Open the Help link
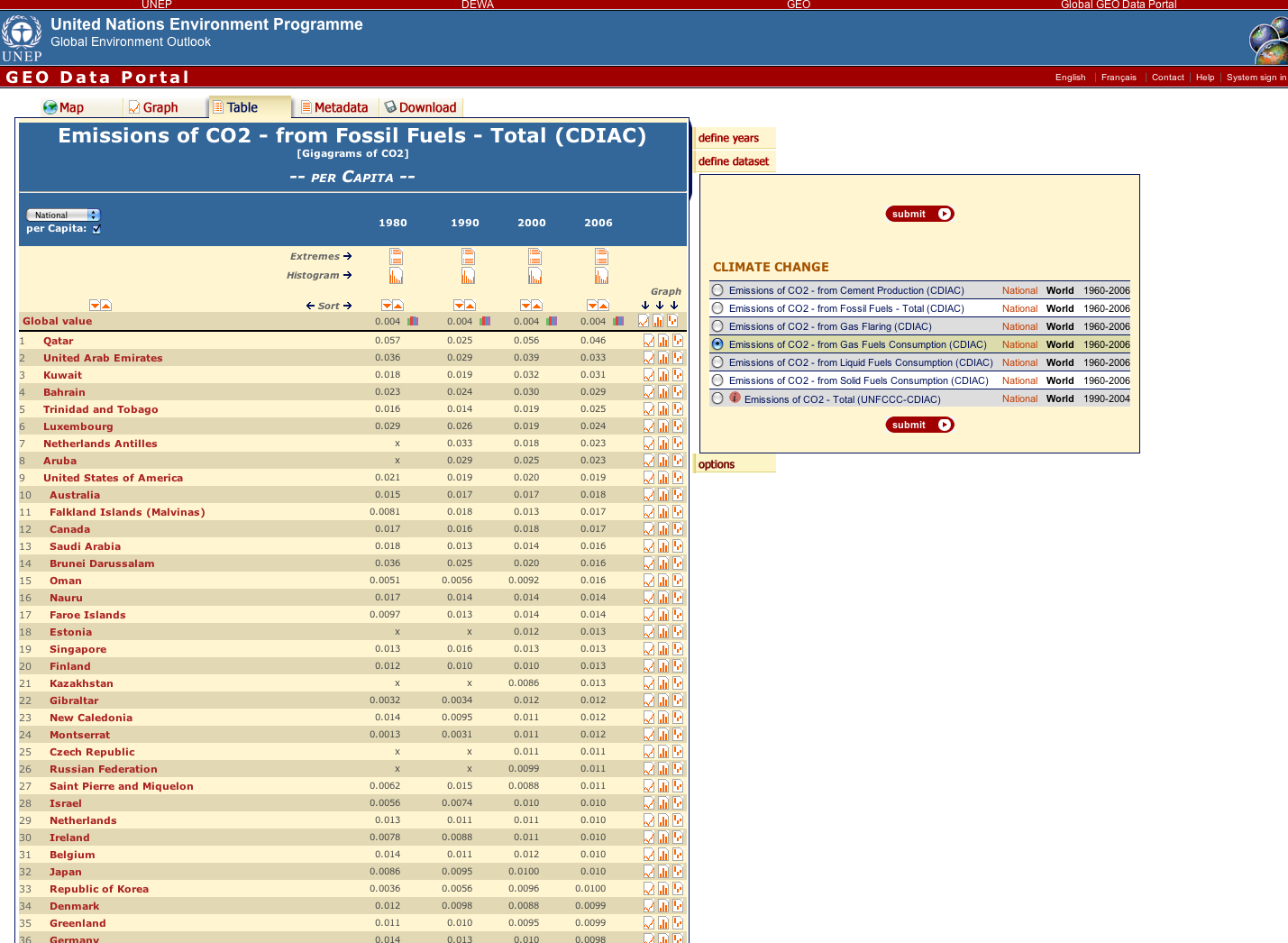 (x=1205, y=78)
